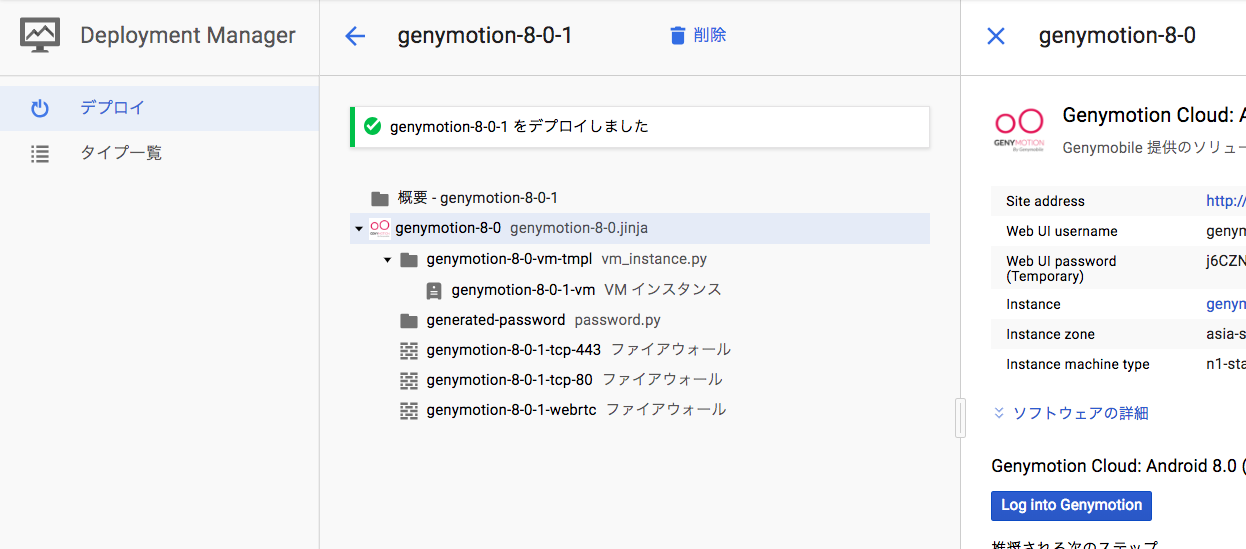Click the Site address label
This screenshot has width=1246, height=549.
(x=1045, y=201)
